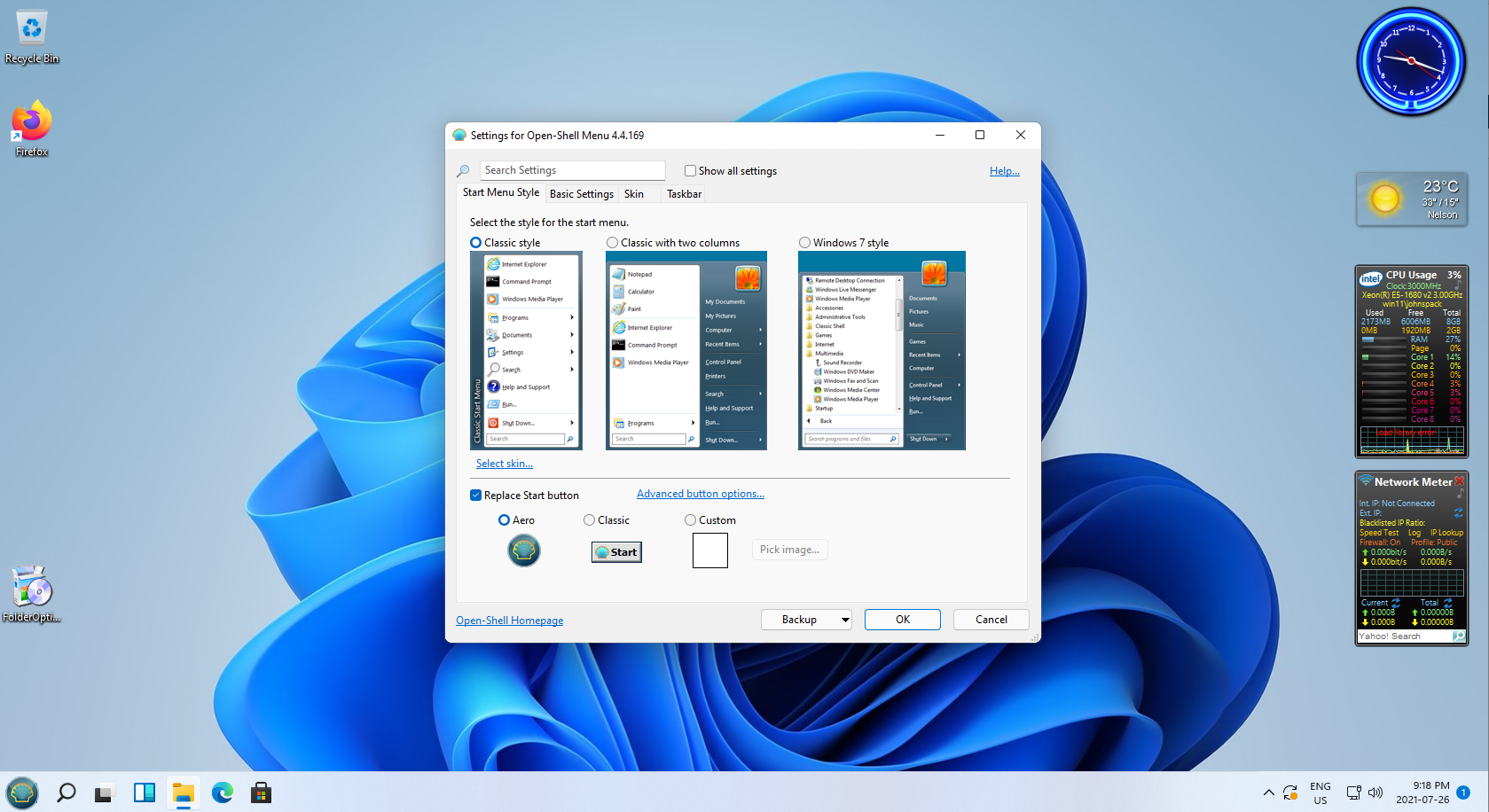
Task: Refresh external IP in Network Meter
Action: pos(1458,512)
